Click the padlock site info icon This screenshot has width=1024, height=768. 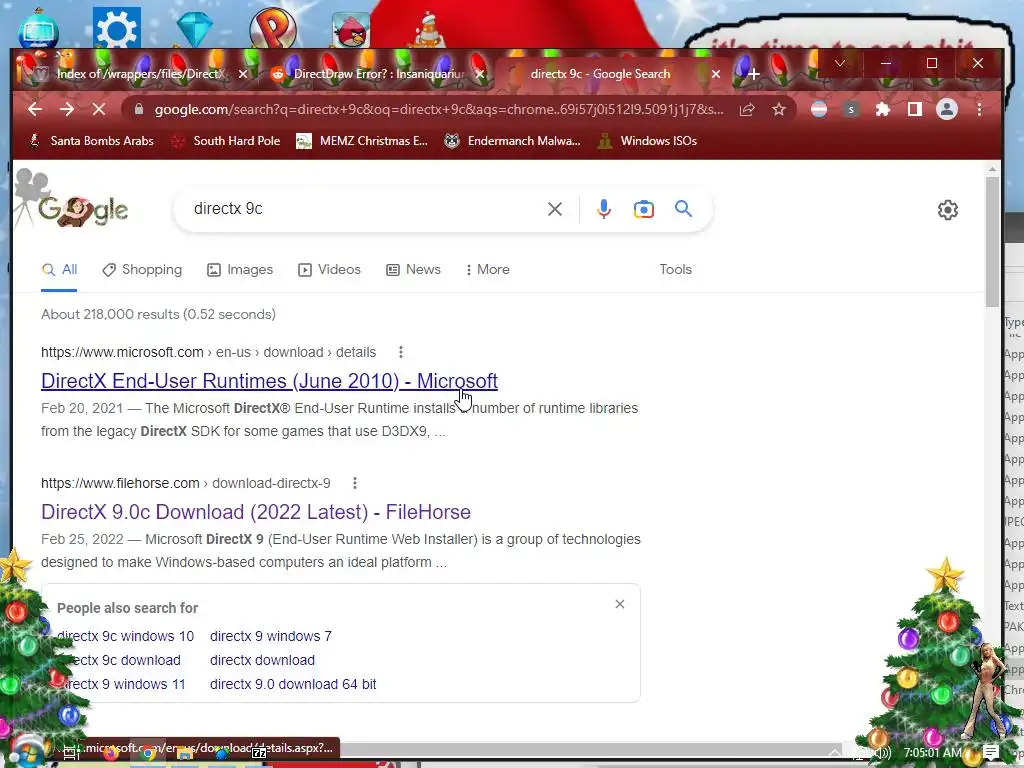click(x=138, y=109)
